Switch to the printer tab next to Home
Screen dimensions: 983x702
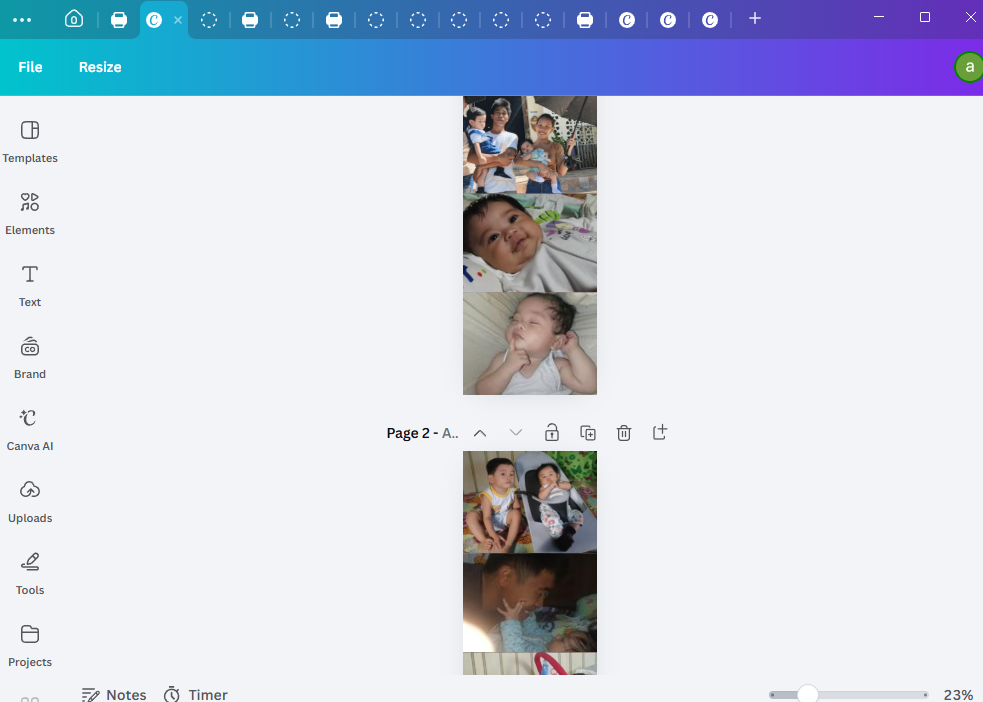click(x=118, y=20)
